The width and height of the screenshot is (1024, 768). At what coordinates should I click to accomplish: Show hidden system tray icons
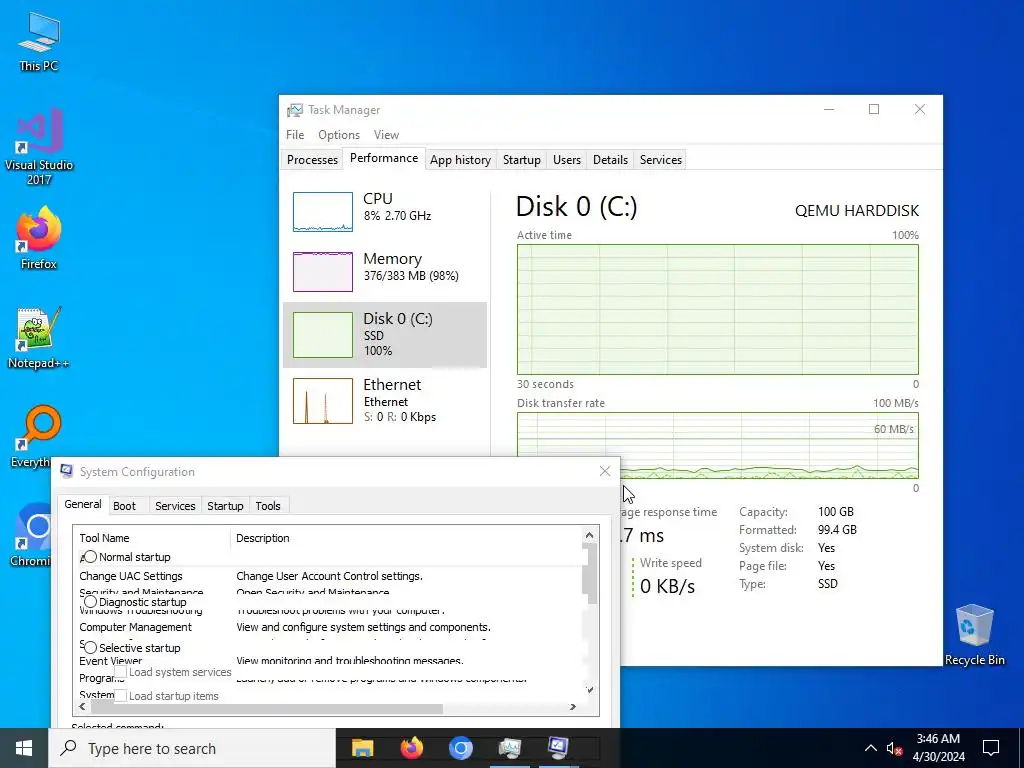click(871, 748)
